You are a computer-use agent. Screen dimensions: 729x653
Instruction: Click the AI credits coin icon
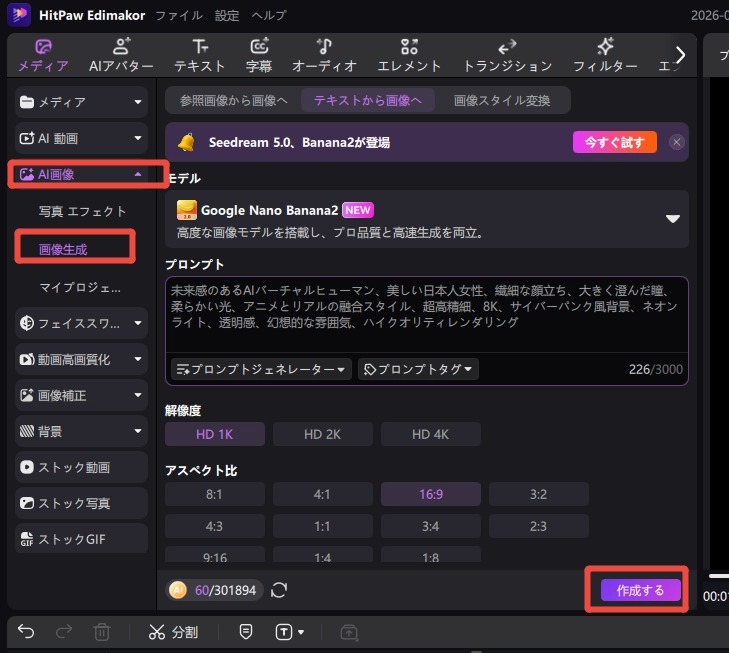click(x=178, y=590)
